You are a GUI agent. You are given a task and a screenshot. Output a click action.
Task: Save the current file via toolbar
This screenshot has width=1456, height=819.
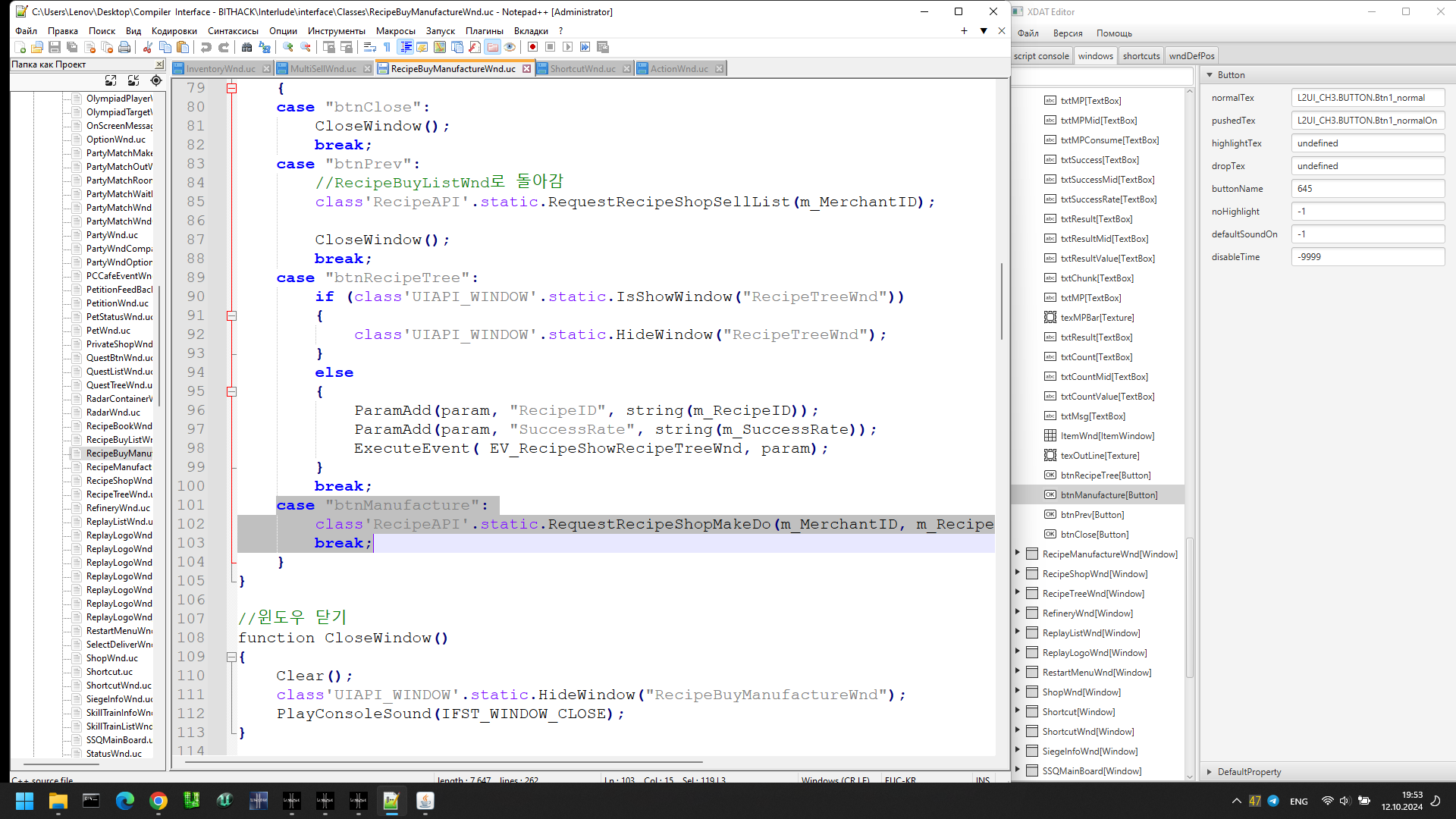[x=55, y=47]
